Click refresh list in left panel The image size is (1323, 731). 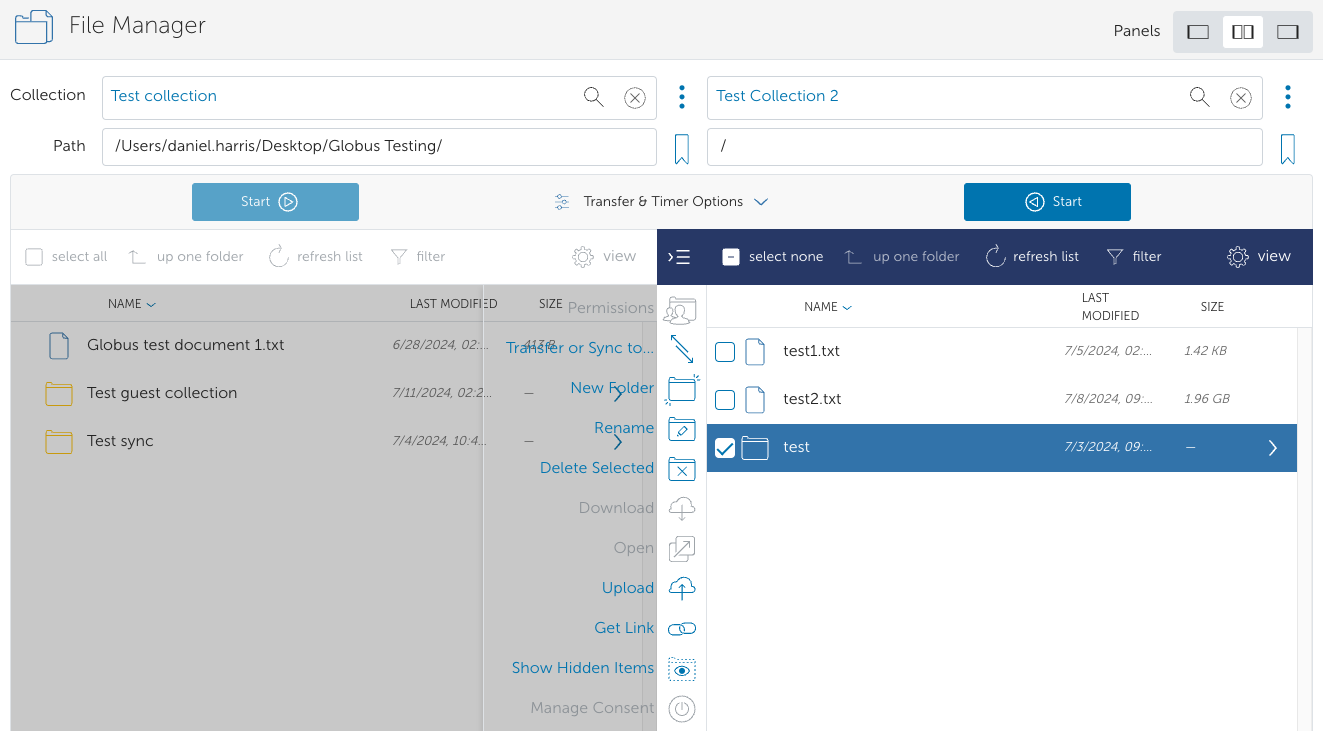pos(316,257)
